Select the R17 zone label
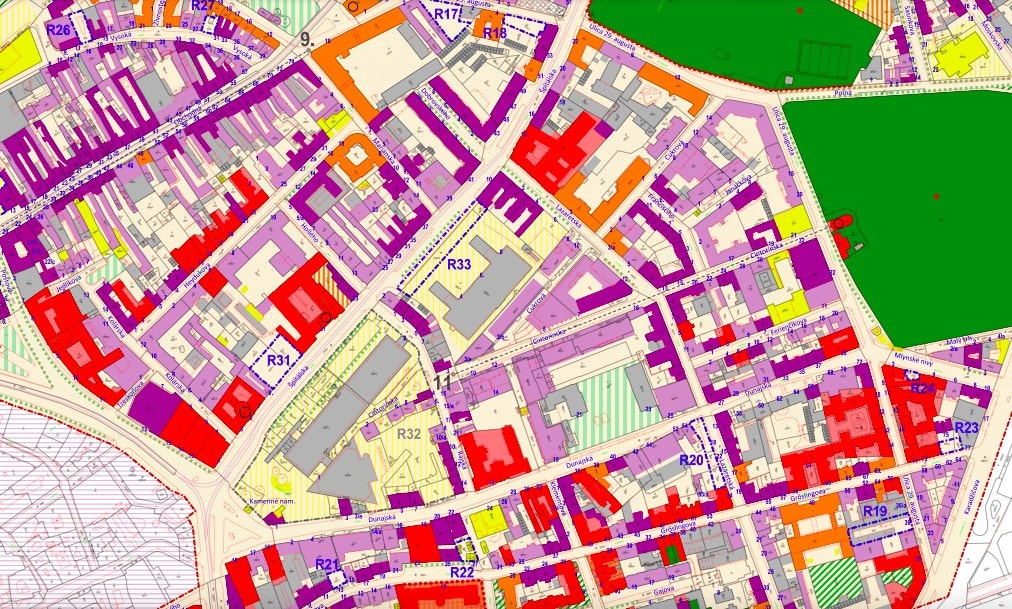The image size is (1012, 609). 446,14
